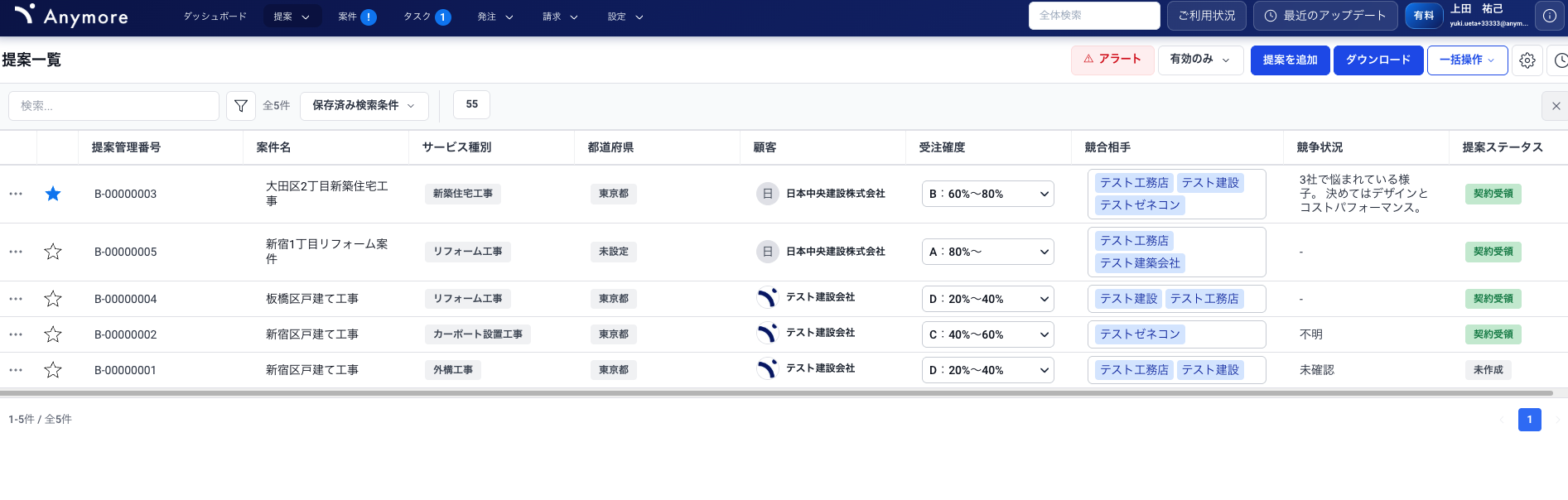Star proposal B-00000004
The image size is (1568, 500).
point(53,299)
